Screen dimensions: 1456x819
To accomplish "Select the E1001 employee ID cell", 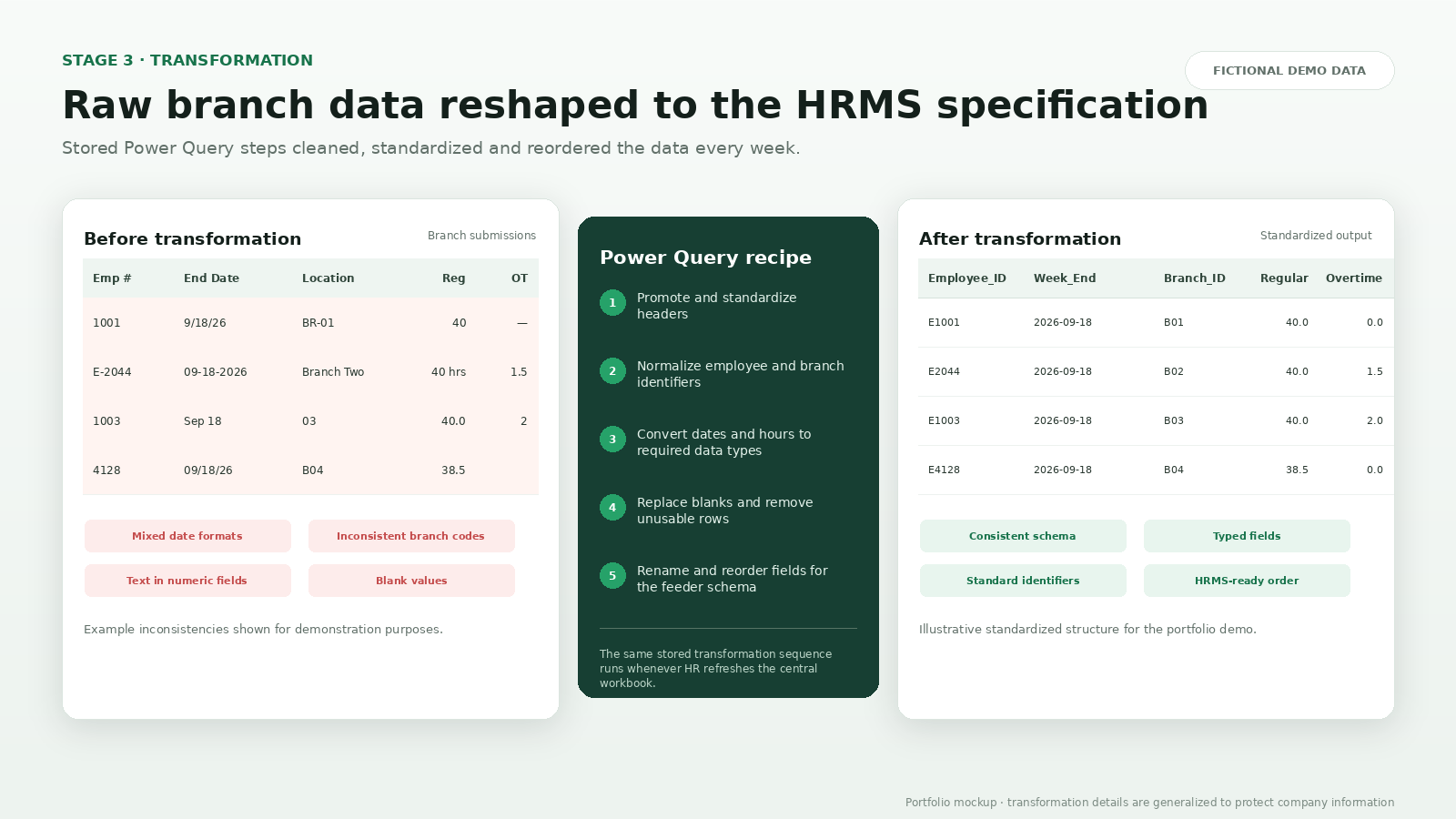I will click(x=944, y=322).
